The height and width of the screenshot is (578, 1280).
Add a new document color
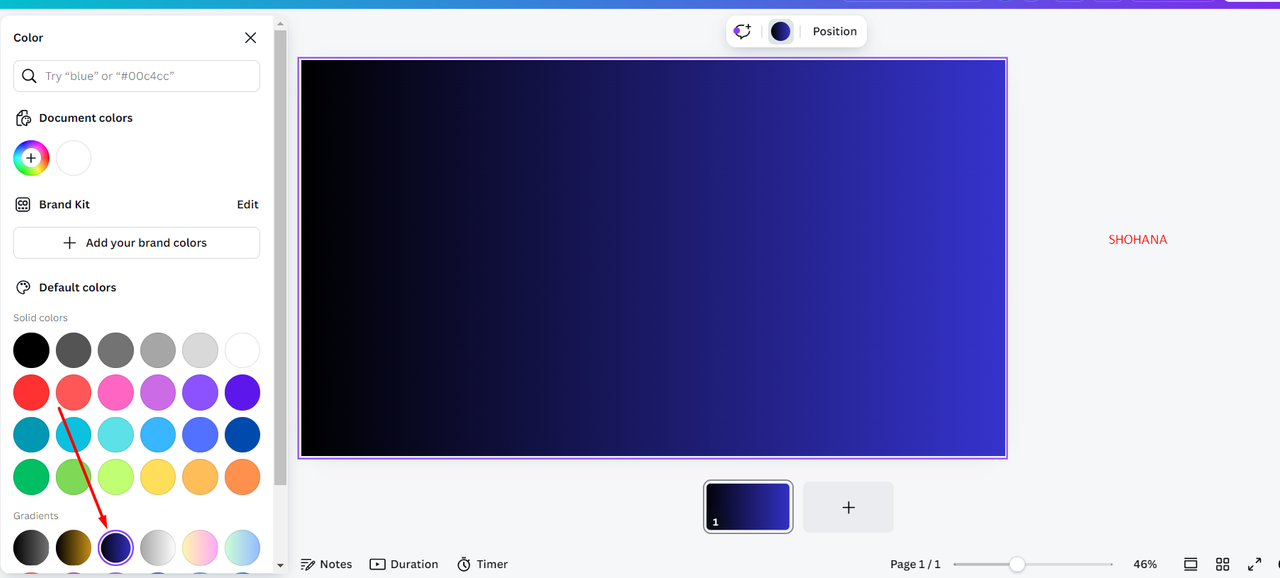click(x=31, y=158)
